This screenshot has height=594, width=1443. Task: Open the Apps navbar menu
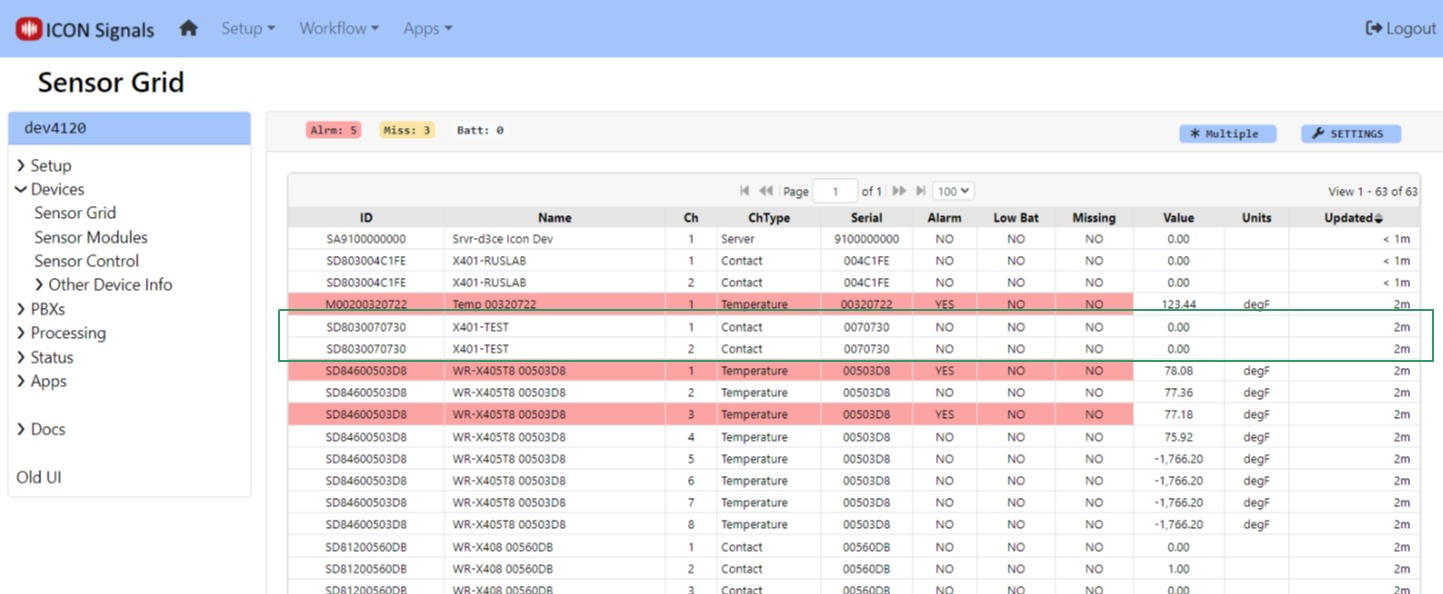coord(428,28)
